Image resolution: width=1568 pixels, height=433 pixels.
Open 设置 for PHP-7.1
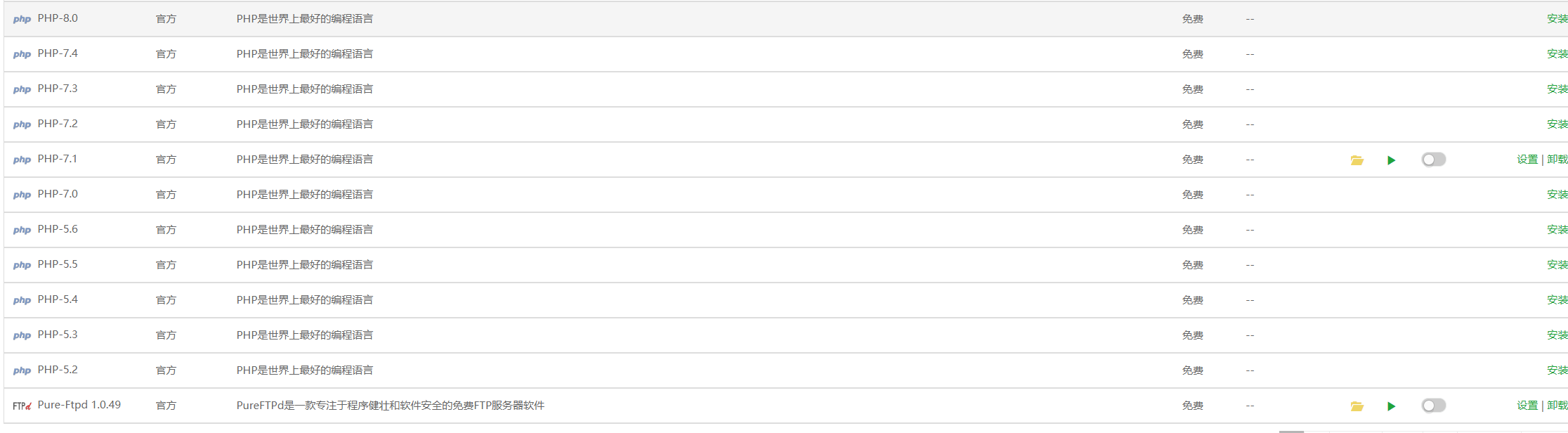click(1527, 160)
